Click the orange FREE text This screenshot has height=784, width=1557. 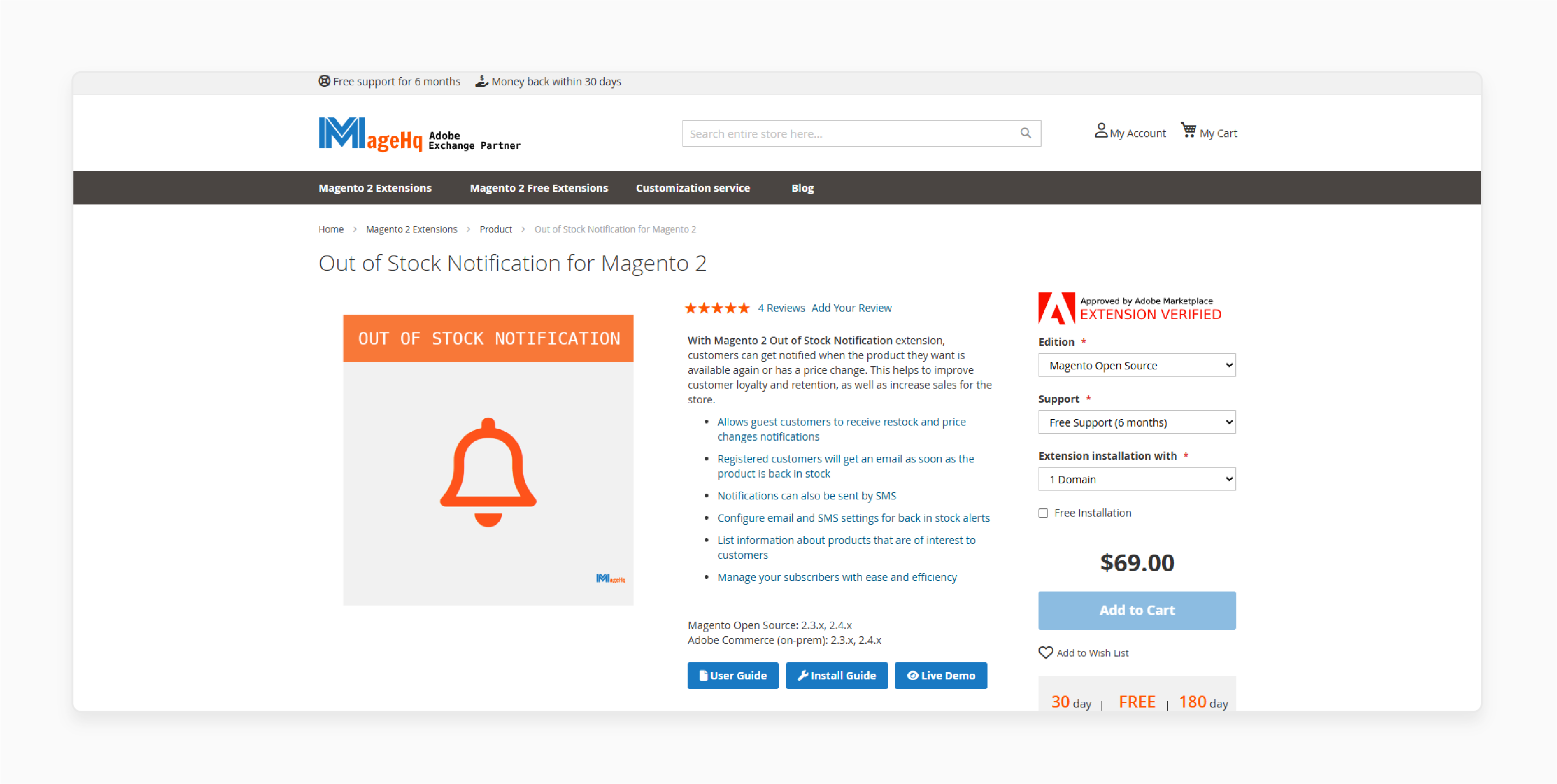coord(1136,702)
